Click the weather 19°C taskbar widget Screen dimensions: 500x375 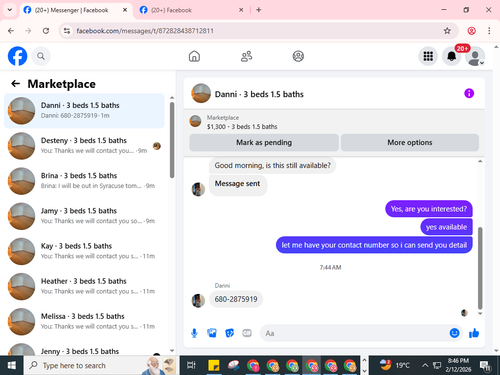395,365
